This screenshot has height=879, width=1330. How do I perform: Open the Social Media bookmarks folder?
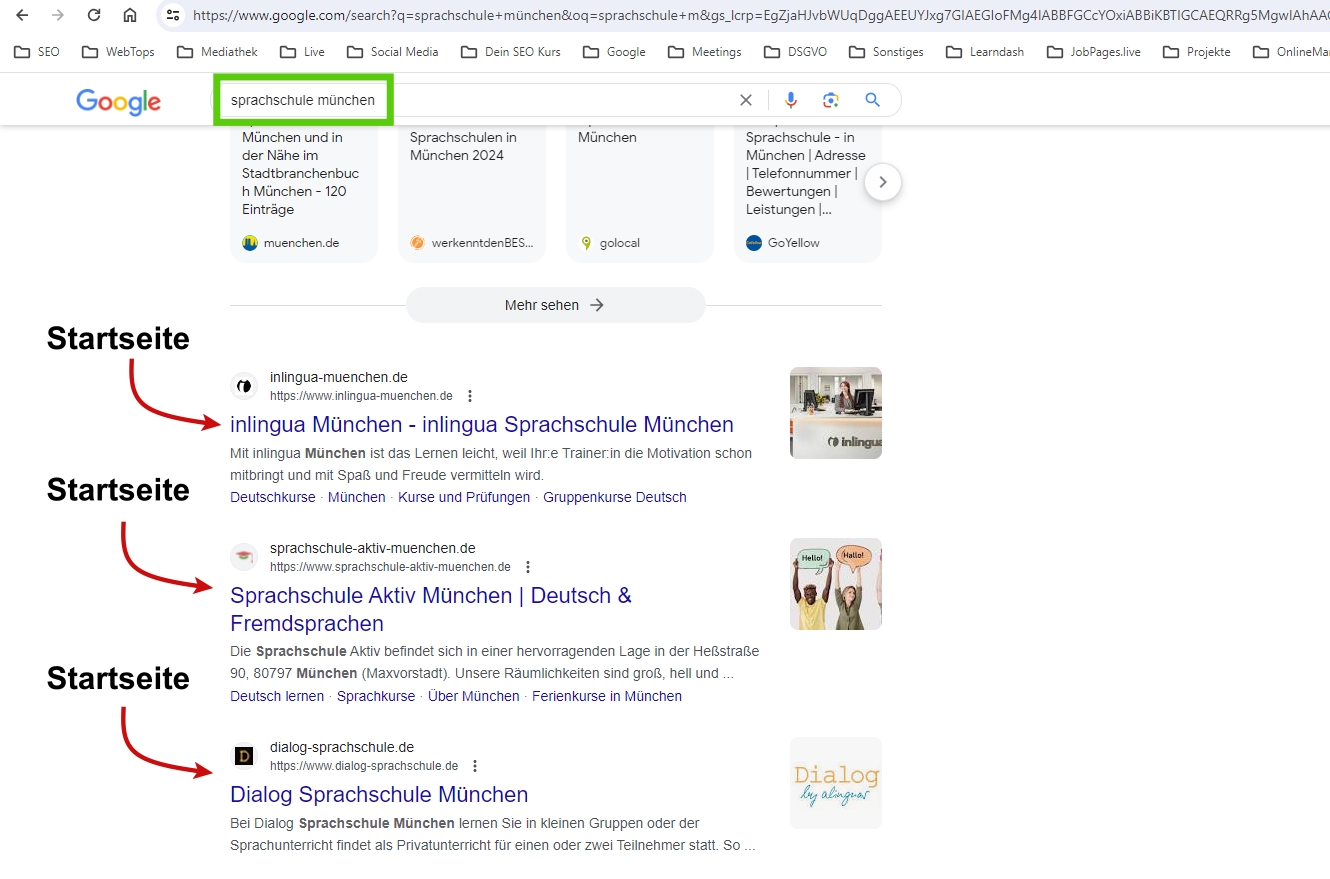(392, 52)
